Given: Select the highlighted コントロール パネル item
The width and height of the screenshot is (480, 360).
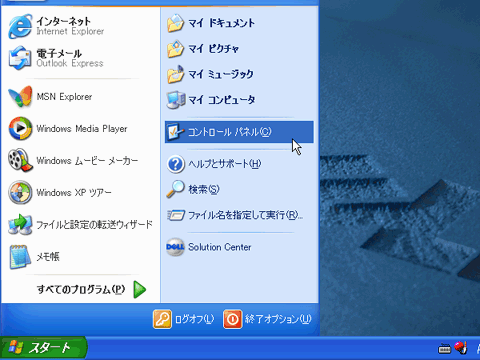Looking at the screenshot, I should 239,132.
